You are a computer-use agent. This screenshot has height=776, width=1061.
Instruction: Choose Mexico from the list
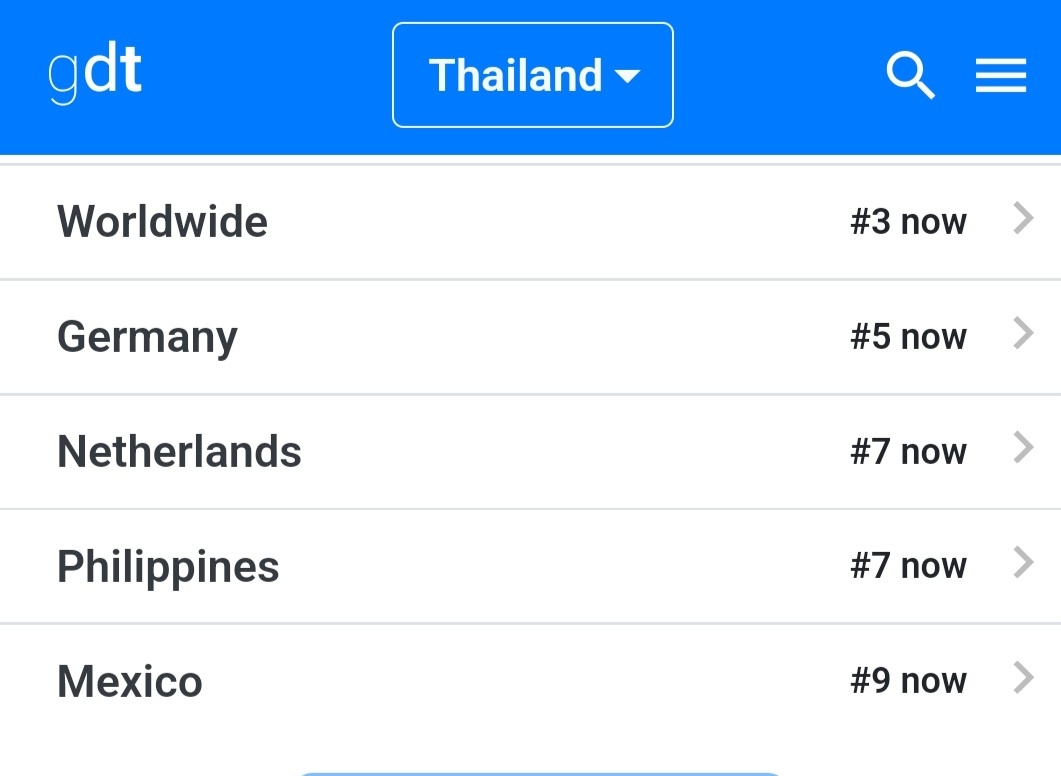pos(530,681)
